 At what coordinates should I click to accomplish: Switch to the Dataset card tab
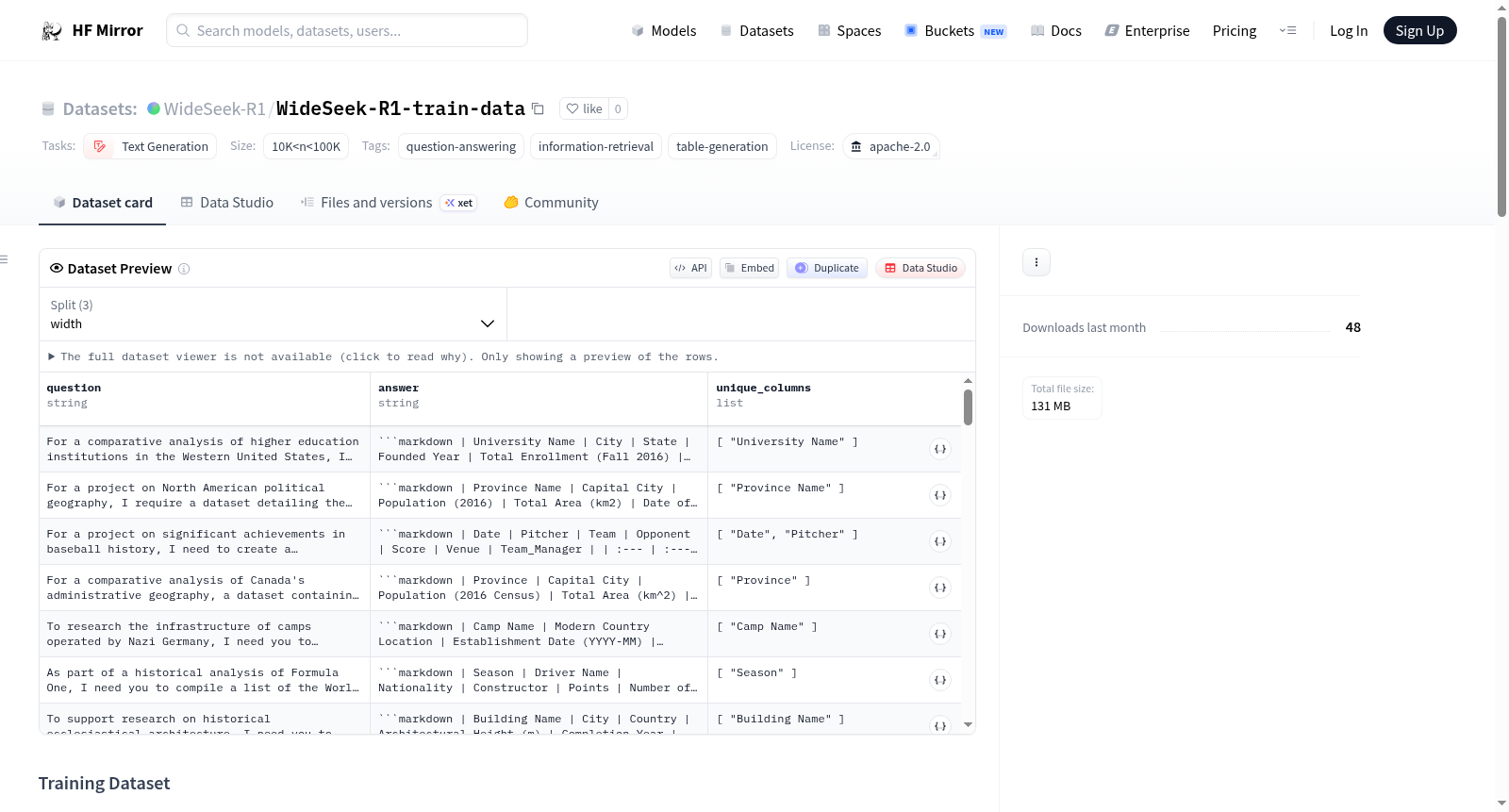[102, 202]
